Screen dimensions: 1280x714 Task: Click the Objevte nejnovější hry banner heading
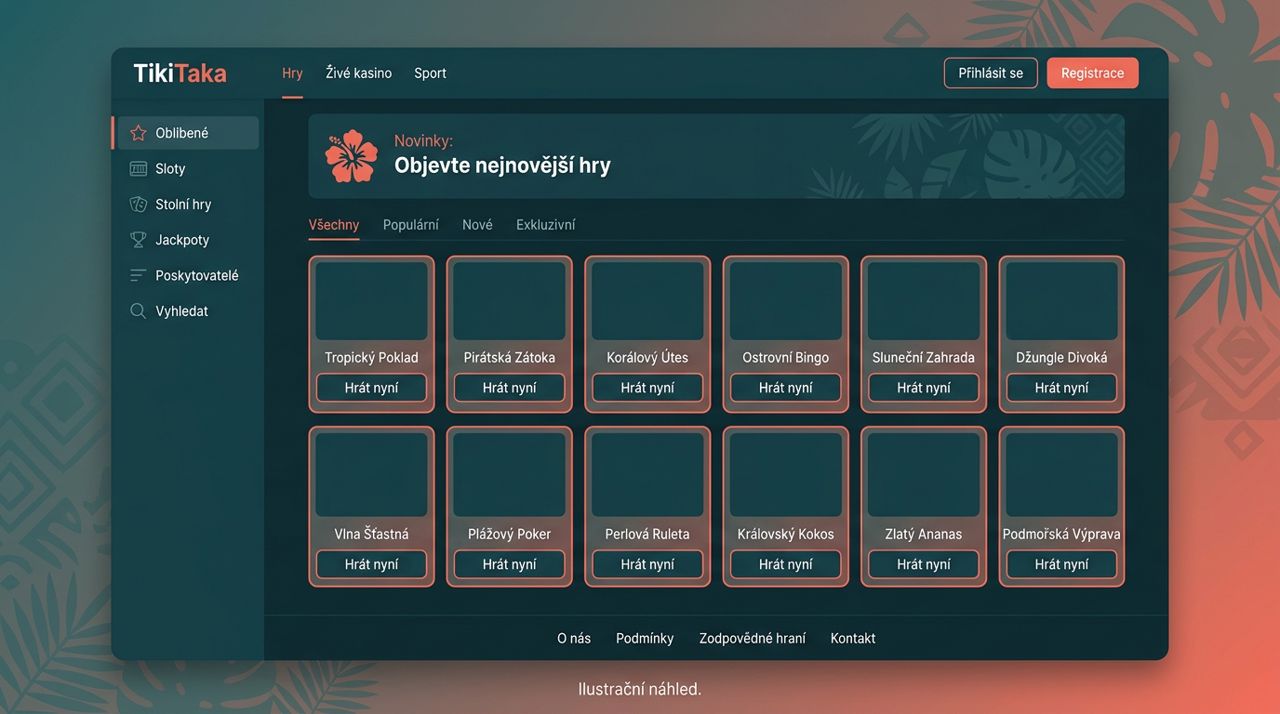(502, 166)
